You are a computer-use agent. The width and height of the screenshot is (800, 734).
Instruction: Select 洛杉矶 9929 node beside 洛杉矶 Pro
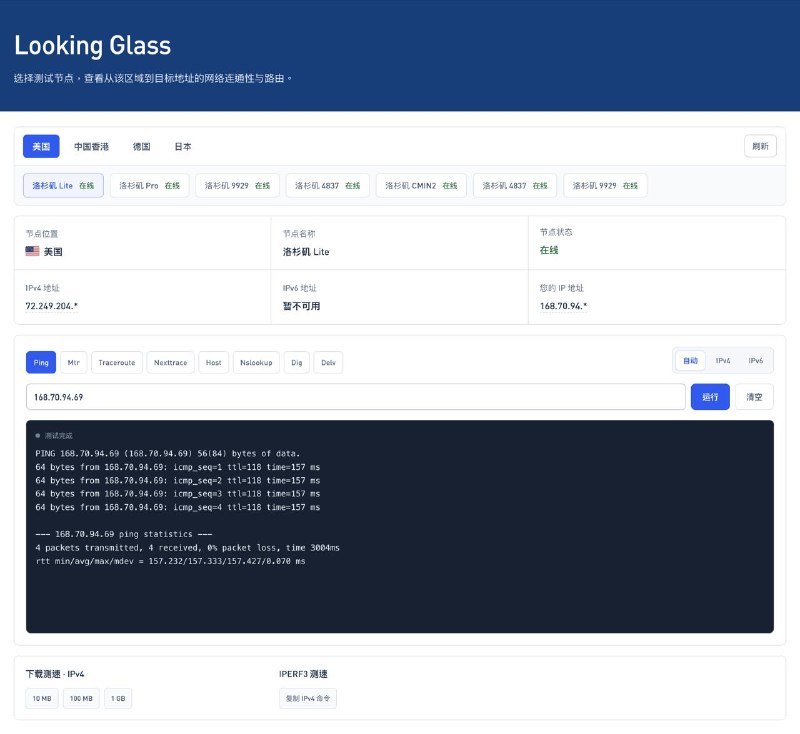237,186
